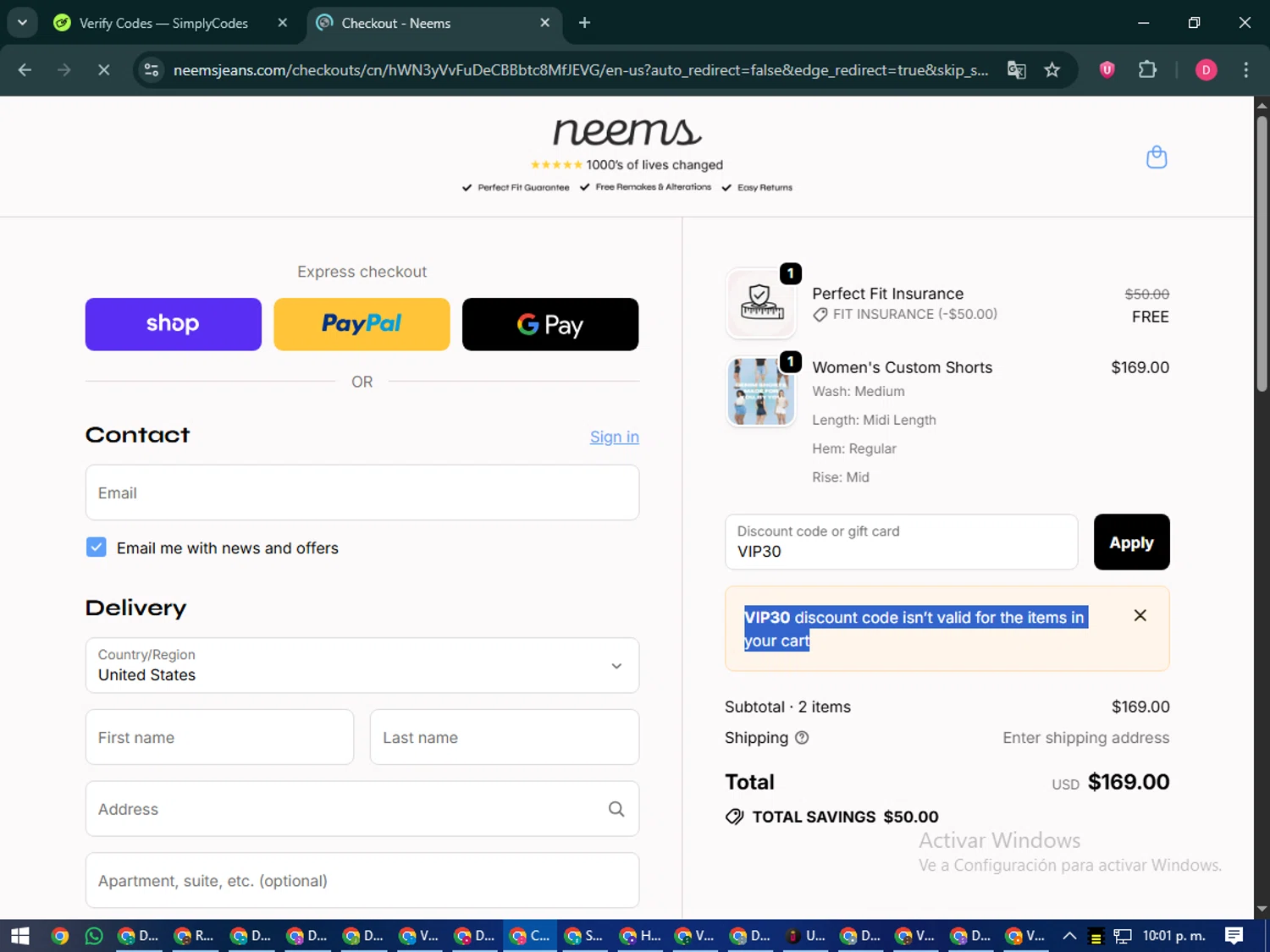Click the browser address bar URL
The image size is (1270, 952).
(581, 70)
